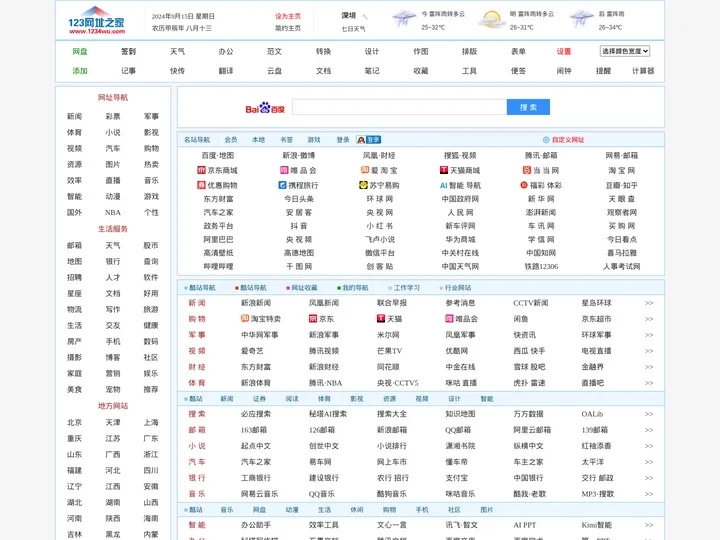Switch to the 本地 tab

click(x=259, y=140)
